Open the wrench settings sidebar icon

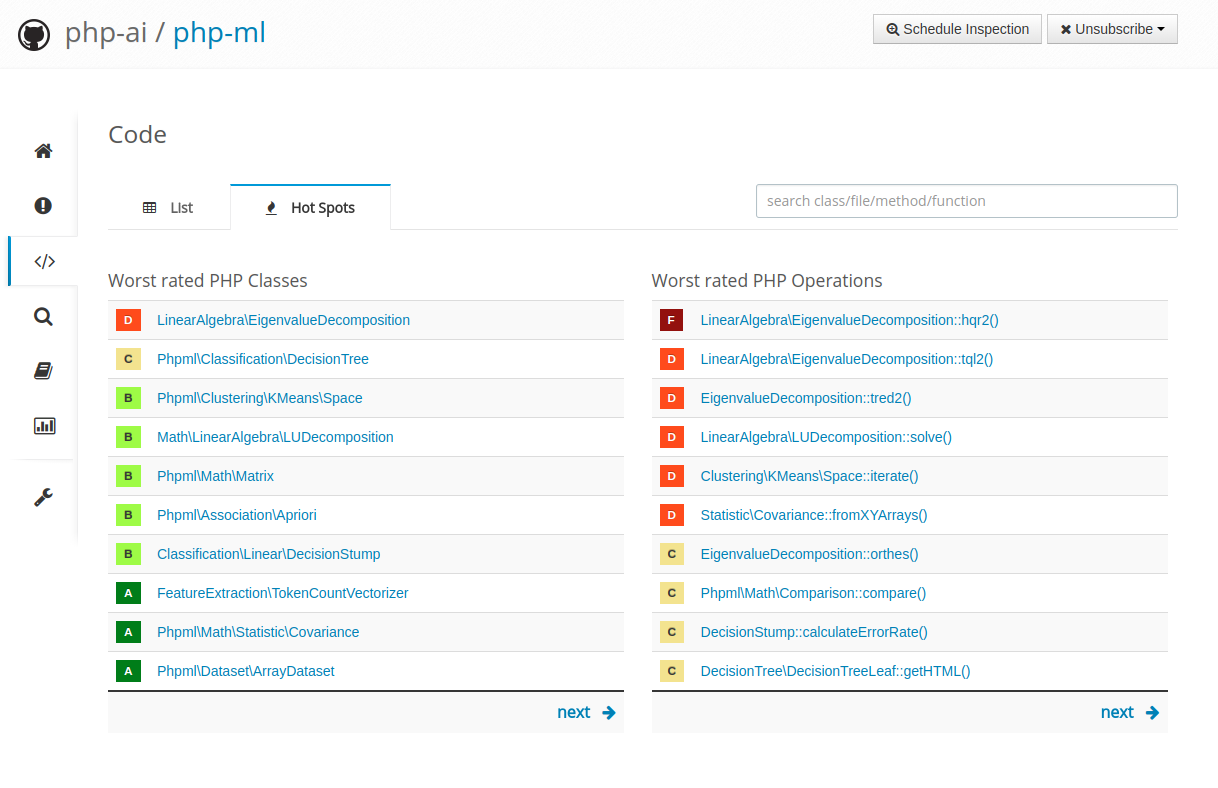tap(43, 497)
